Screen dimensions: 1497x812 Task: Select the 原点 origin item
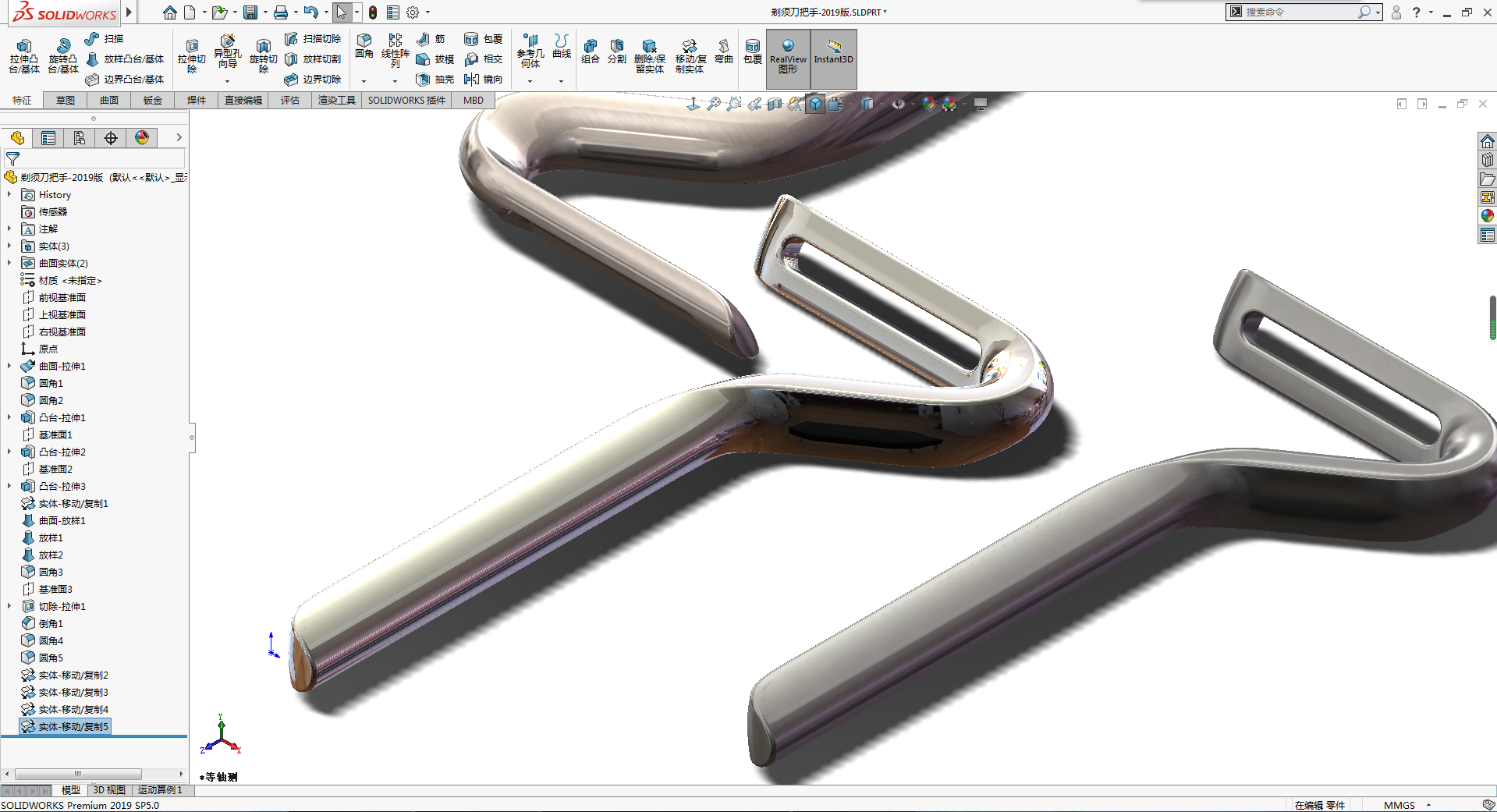point(40,349)
